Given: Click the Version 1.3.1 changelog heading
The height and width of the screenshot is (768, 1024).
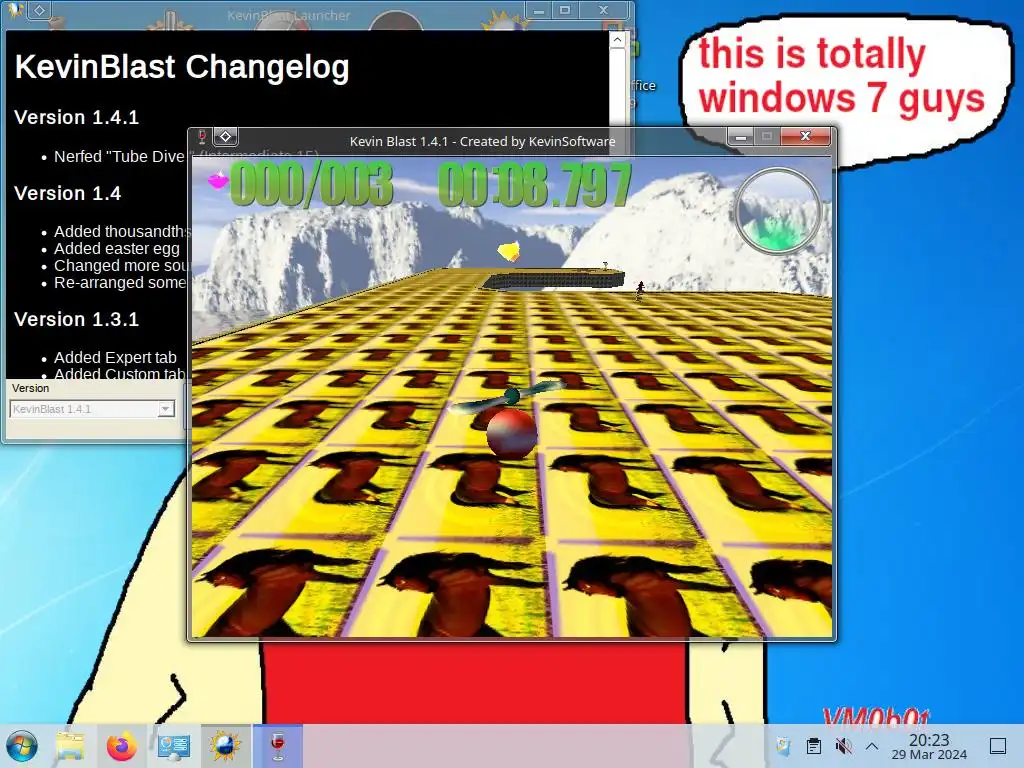Looking at the screenshot, I should point(76,319).
